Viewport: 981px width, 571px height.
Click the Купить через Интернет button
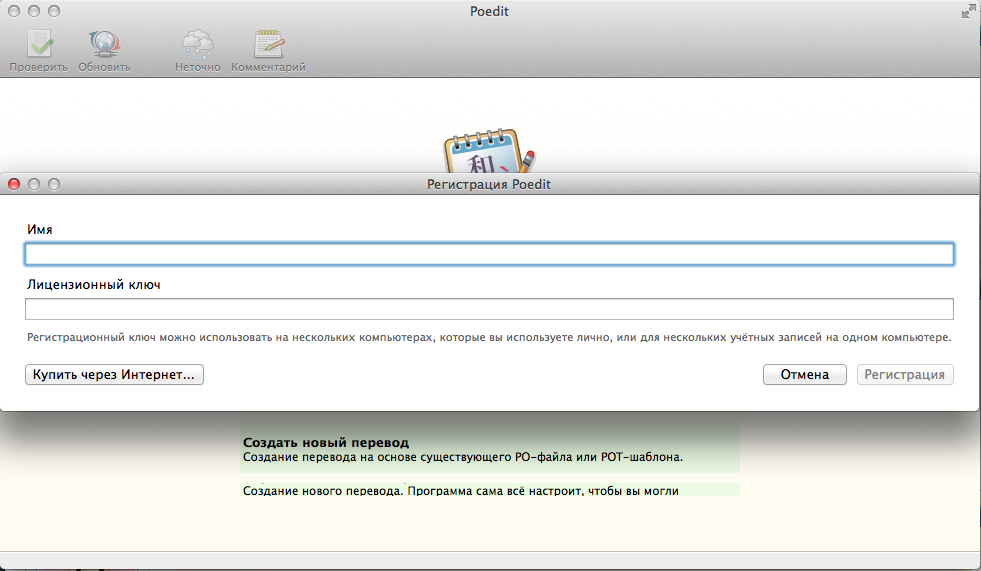click(114, 375)
